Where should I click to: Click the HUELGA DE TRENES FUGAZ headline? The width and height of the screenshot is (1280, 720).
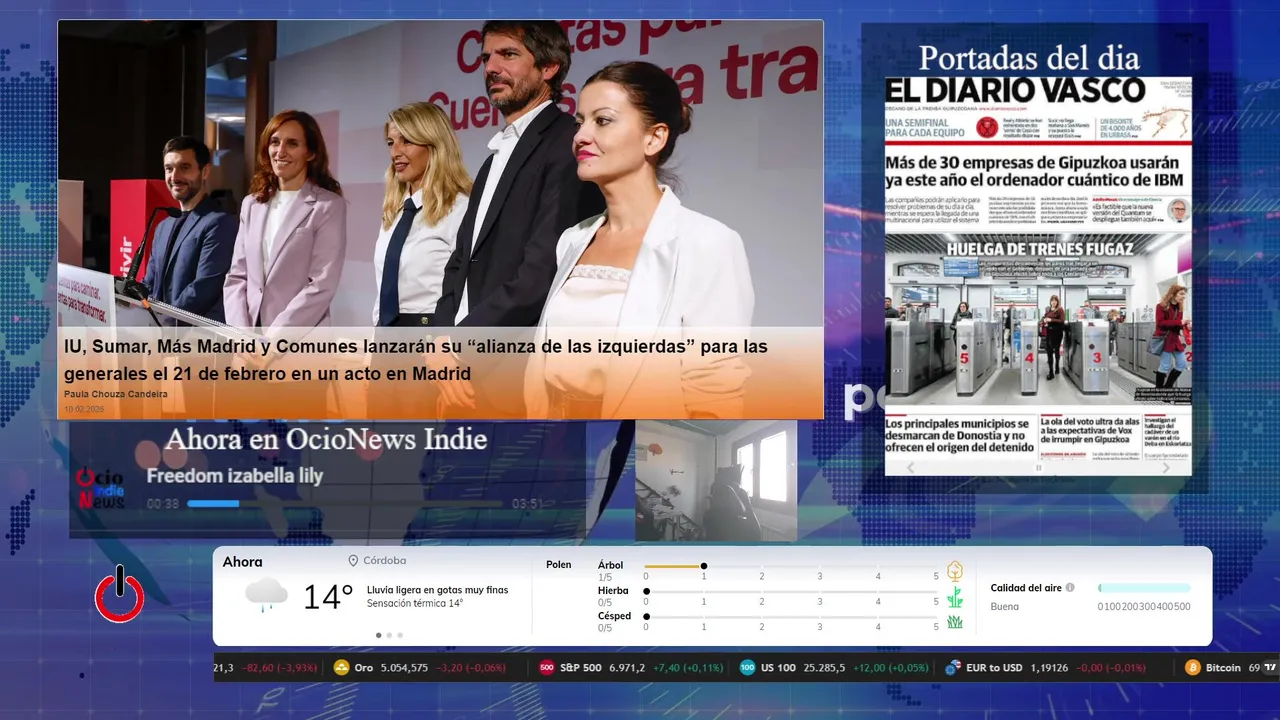coord(1039,248)
